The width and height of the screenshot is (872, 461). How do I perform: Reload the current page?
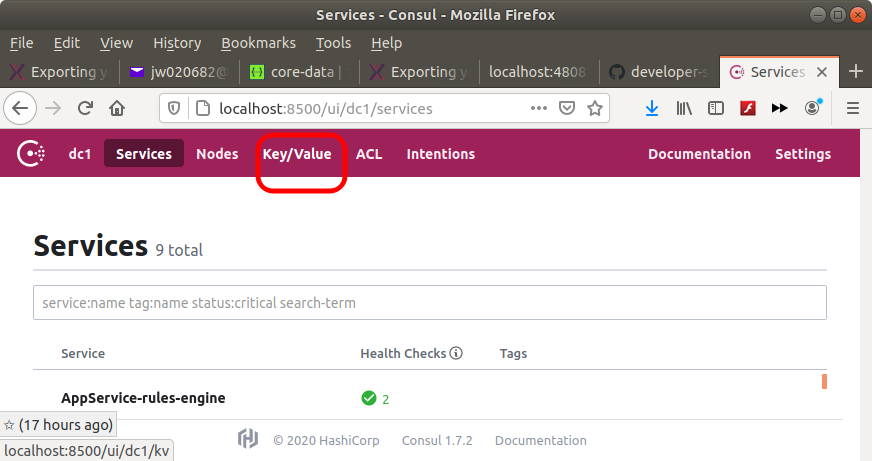click(x=85, y=108)
